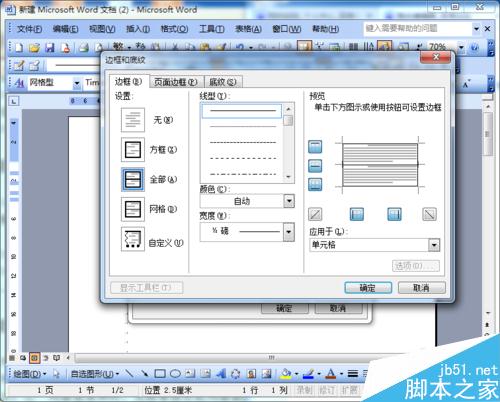Click the horizontal document scrollbar thumb
Viewport: 500px width, 402px height.
pos(271,358)
